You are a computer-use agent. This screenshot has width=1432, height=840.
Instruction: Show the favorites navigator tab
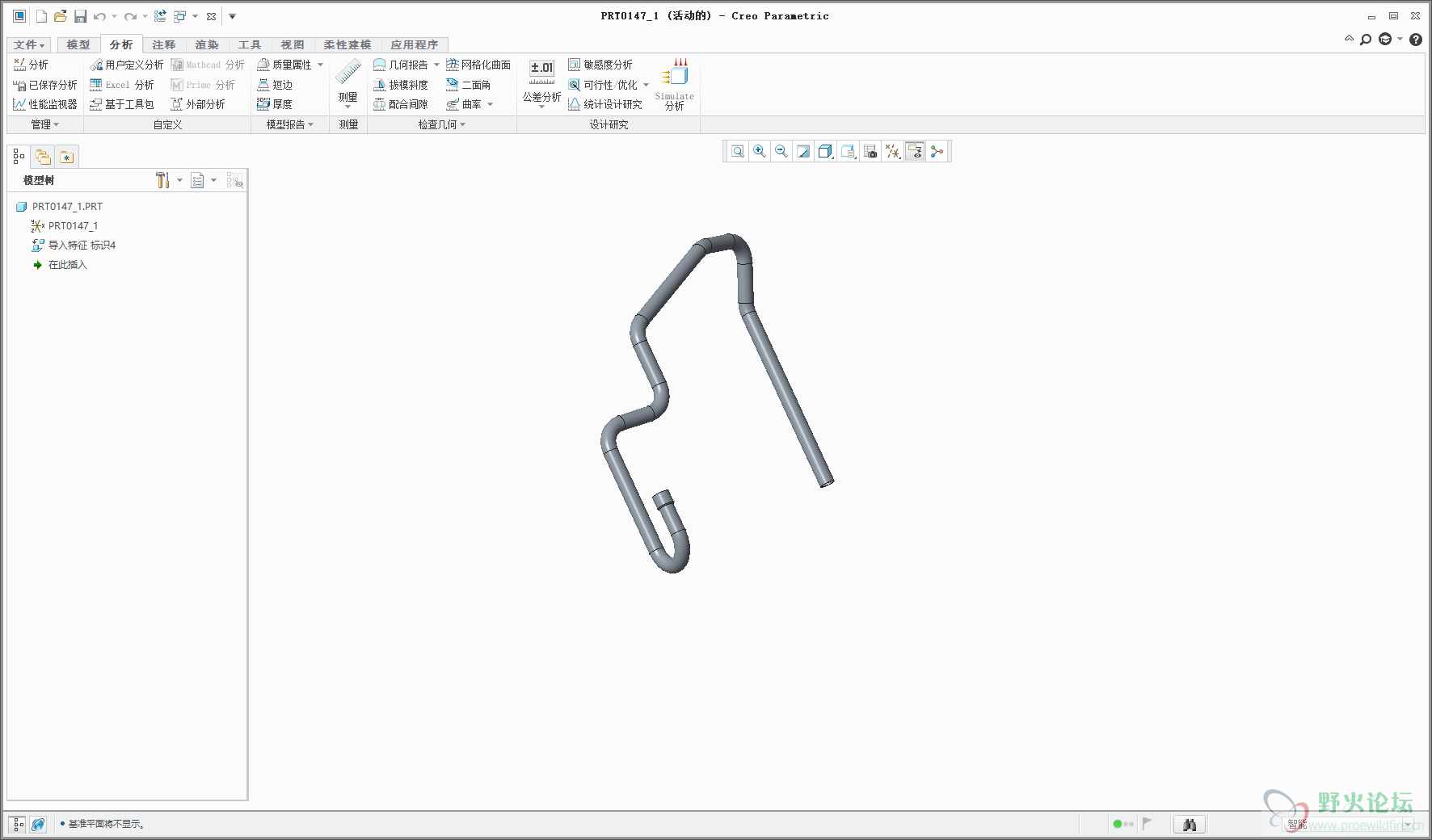coord(66,157)
